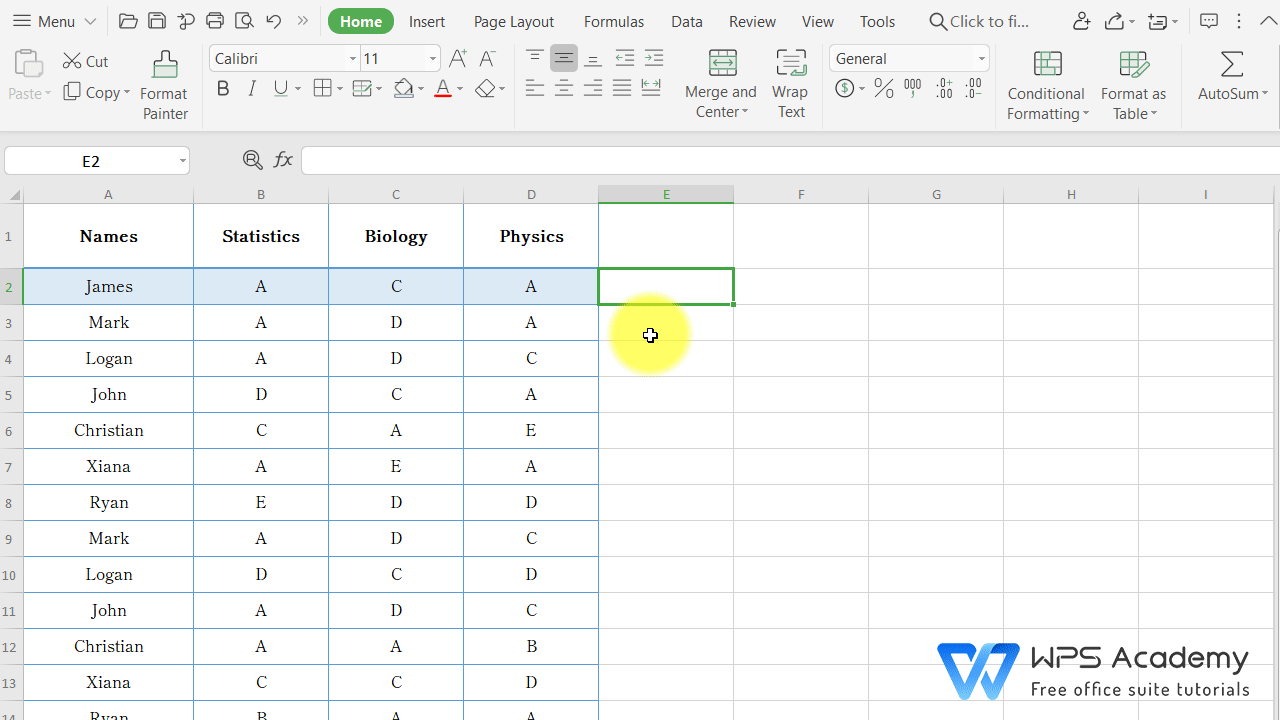Image resolution: width=1280 pixels, height=720 pixels.
Task: Toggle top vertical alignment
Action: click(x=535, y=58)
